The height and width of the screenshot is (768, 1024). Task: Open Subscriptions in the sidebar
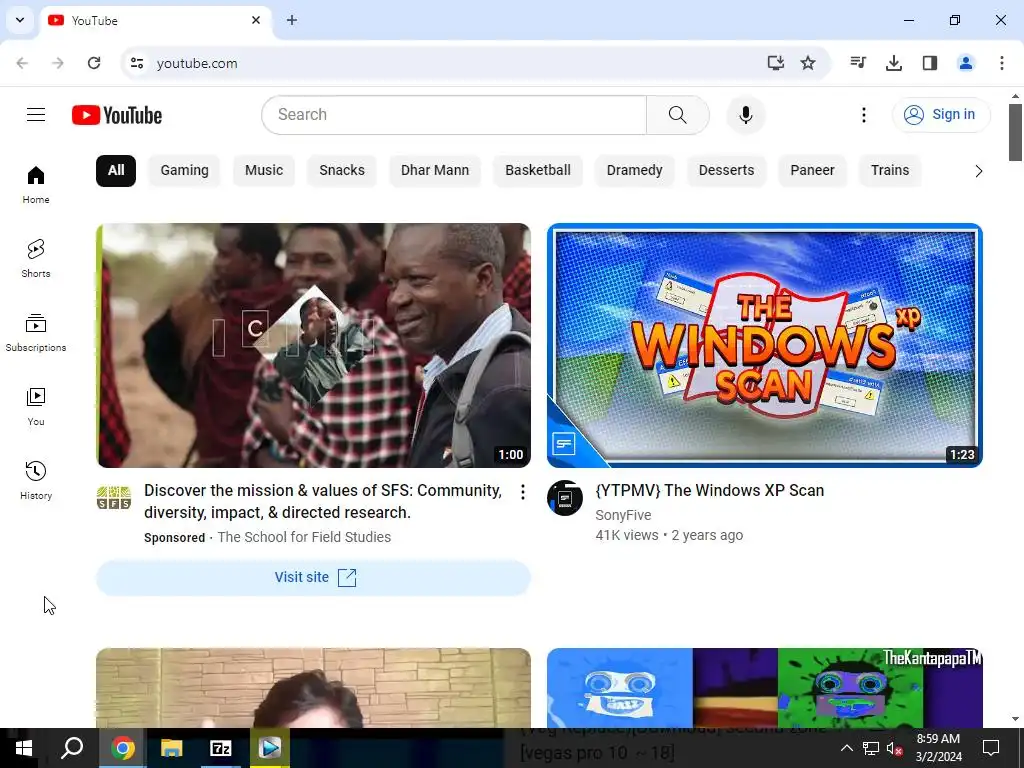coord(36,332)
